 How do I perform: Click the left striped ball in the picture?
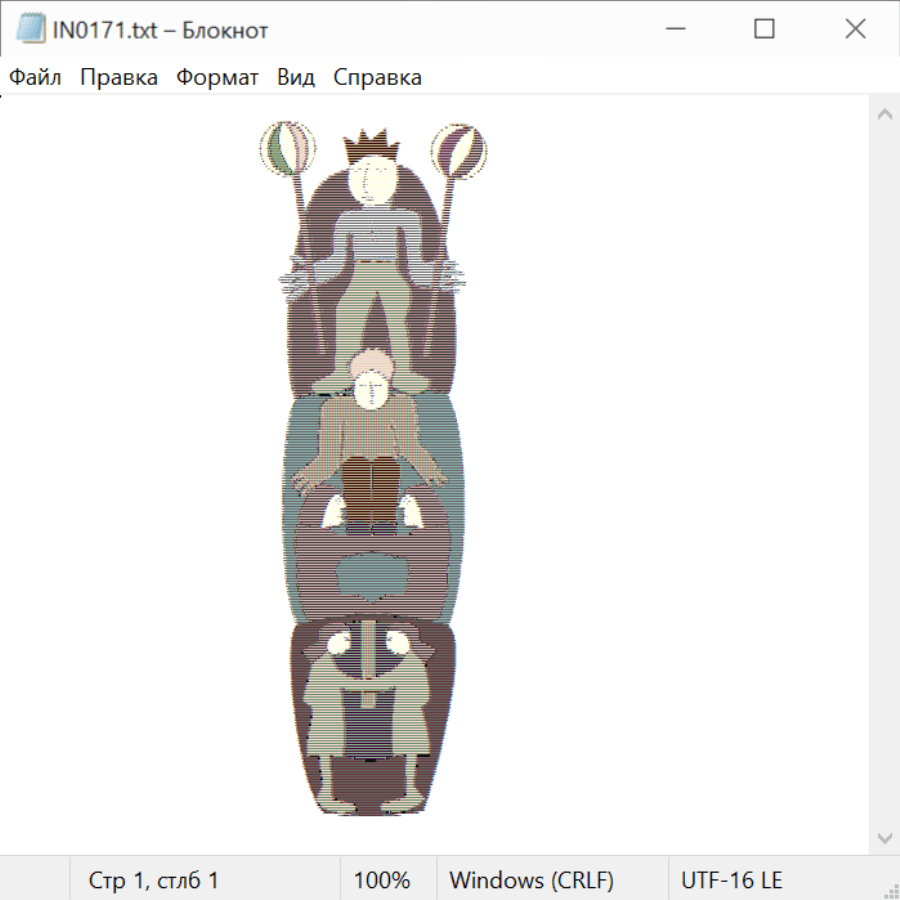click(287, 149)
